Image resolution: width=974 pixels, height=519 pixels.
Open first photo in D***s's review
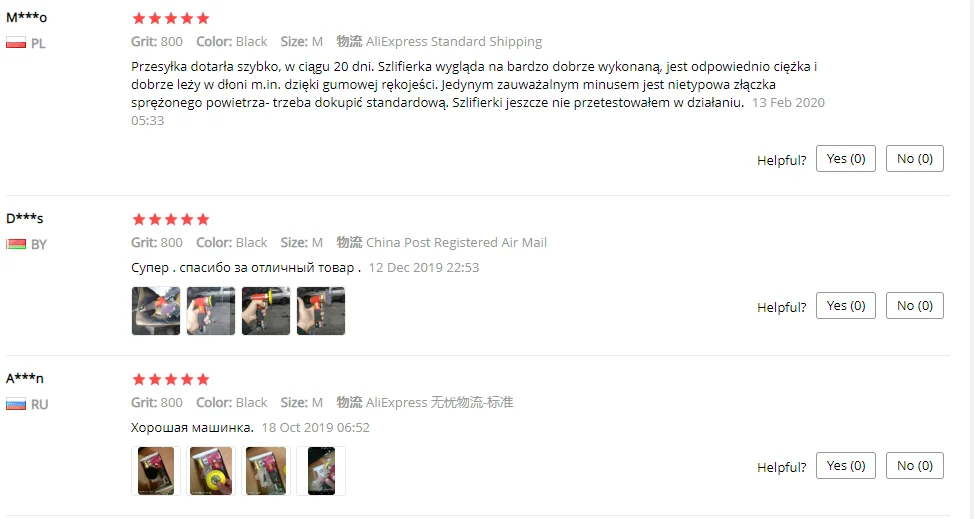156,311
